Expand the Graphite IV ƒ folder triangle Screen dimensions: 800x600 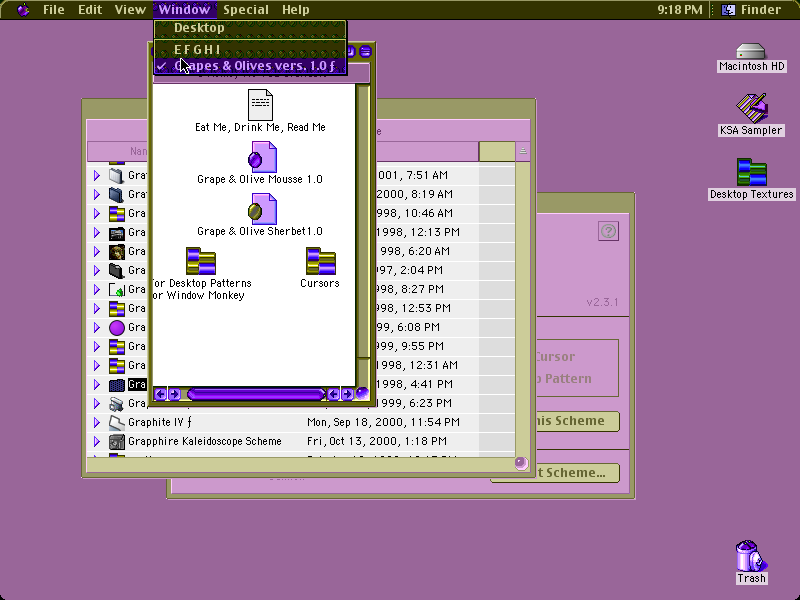[x=97, y=422]
